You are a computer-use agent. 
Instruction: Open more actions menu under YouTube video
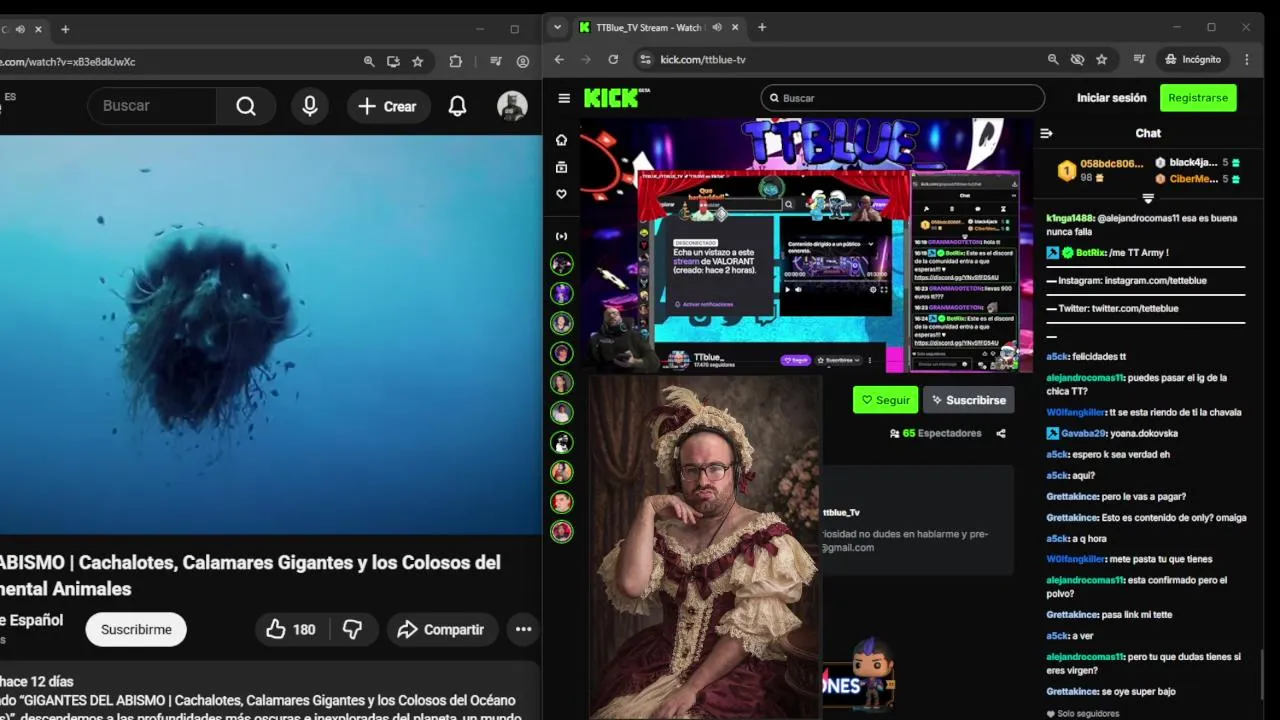[x=523, y=629]
